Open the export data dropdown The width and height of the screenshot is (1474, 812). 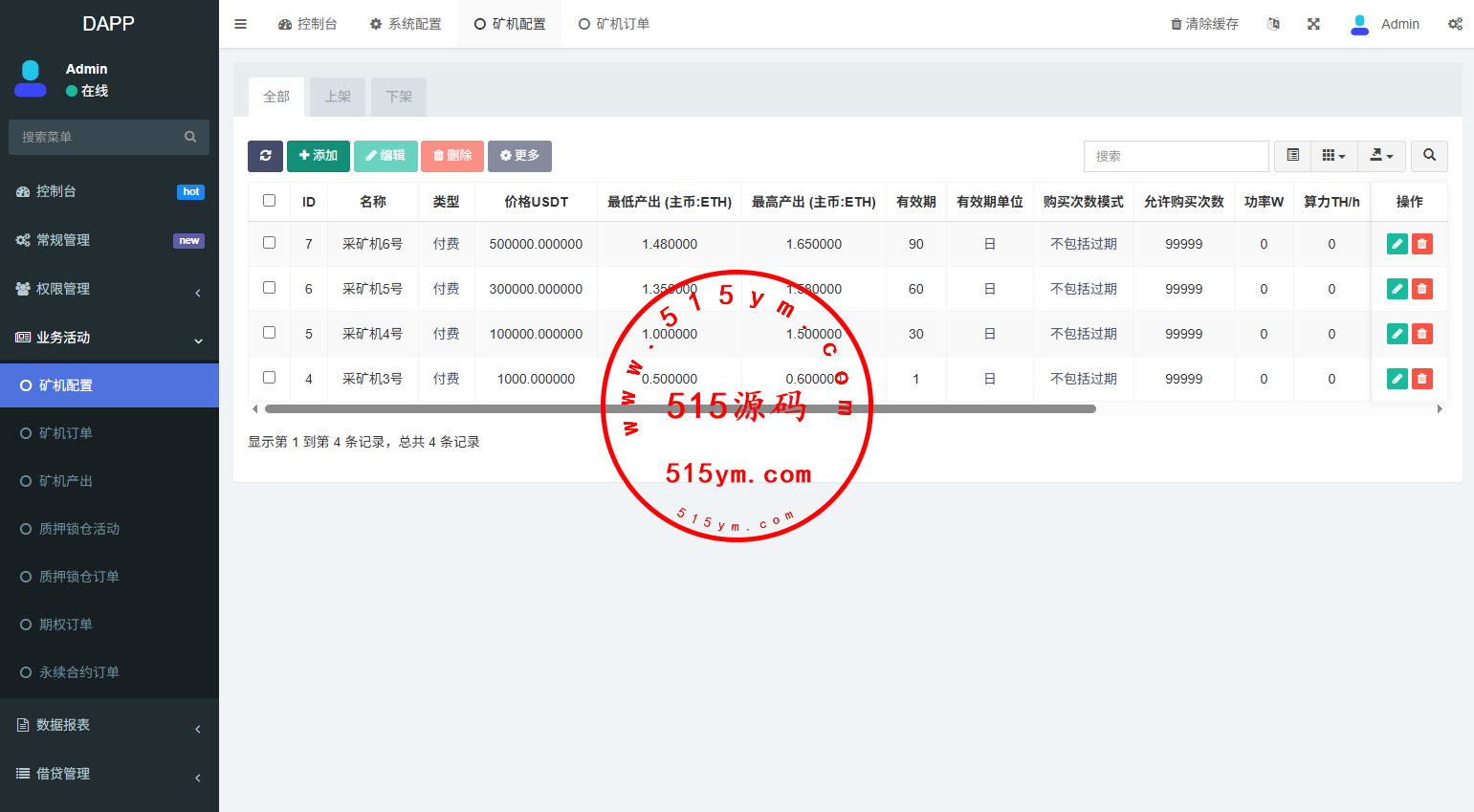[x=1381, y=156]
